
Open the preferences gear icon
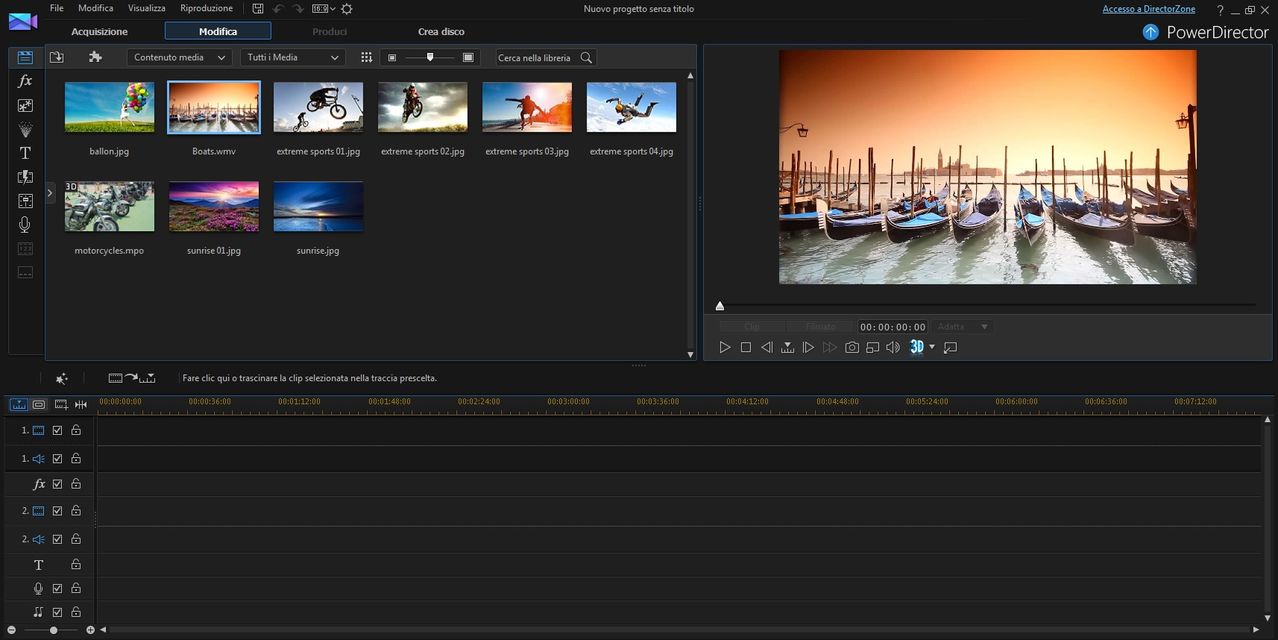click(346, 8)
